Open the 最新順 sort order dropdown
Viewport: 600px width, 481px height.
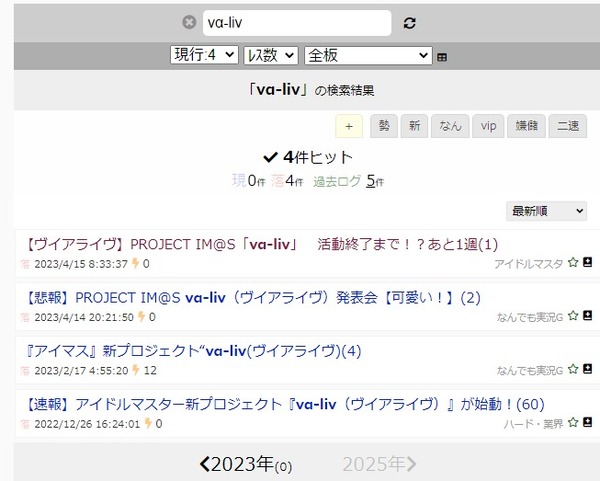tap(546, 211)
